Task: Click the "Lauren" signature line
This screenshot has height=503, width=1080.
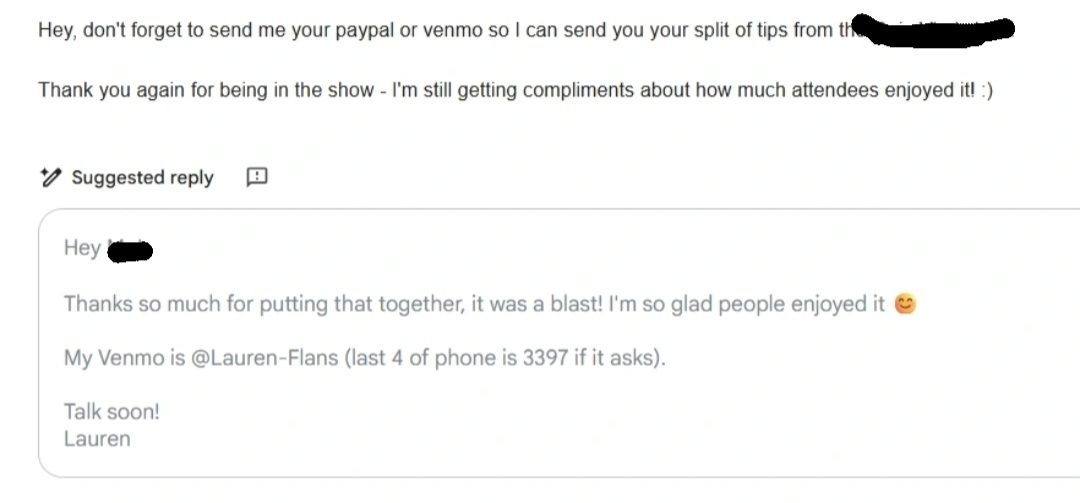Action: [97, 438]
